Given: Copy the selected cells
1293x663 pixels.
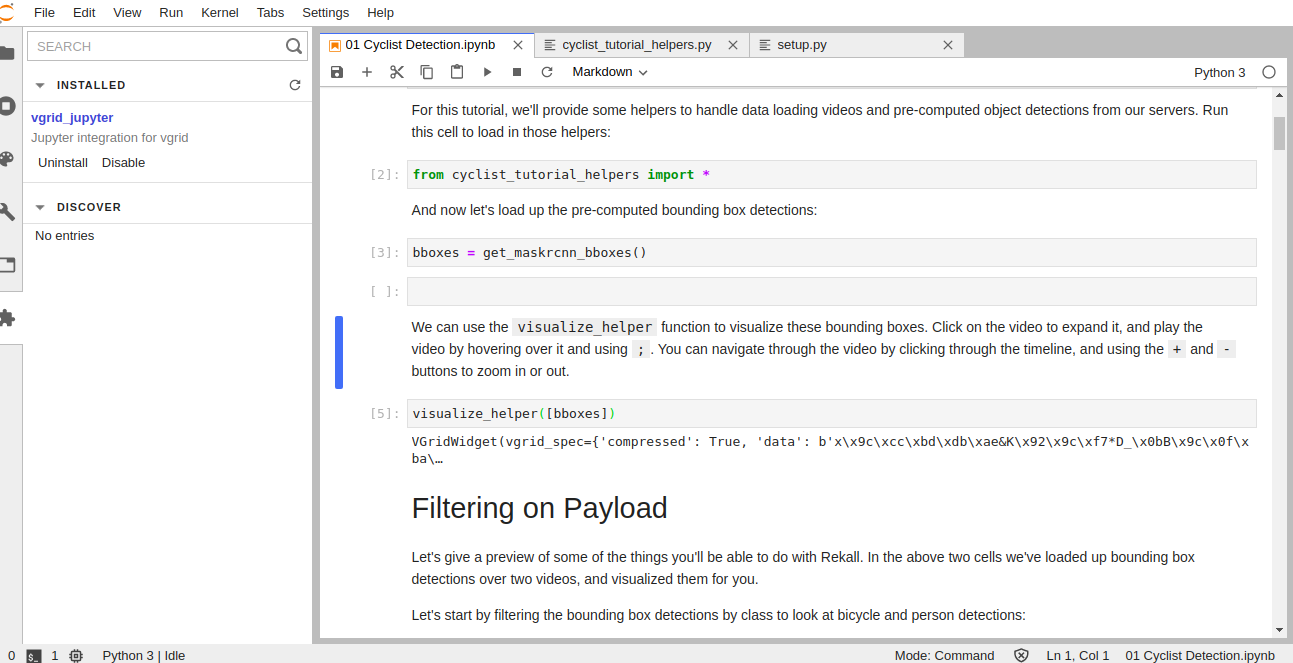Looking at the screenshot, I should (427, 72).
